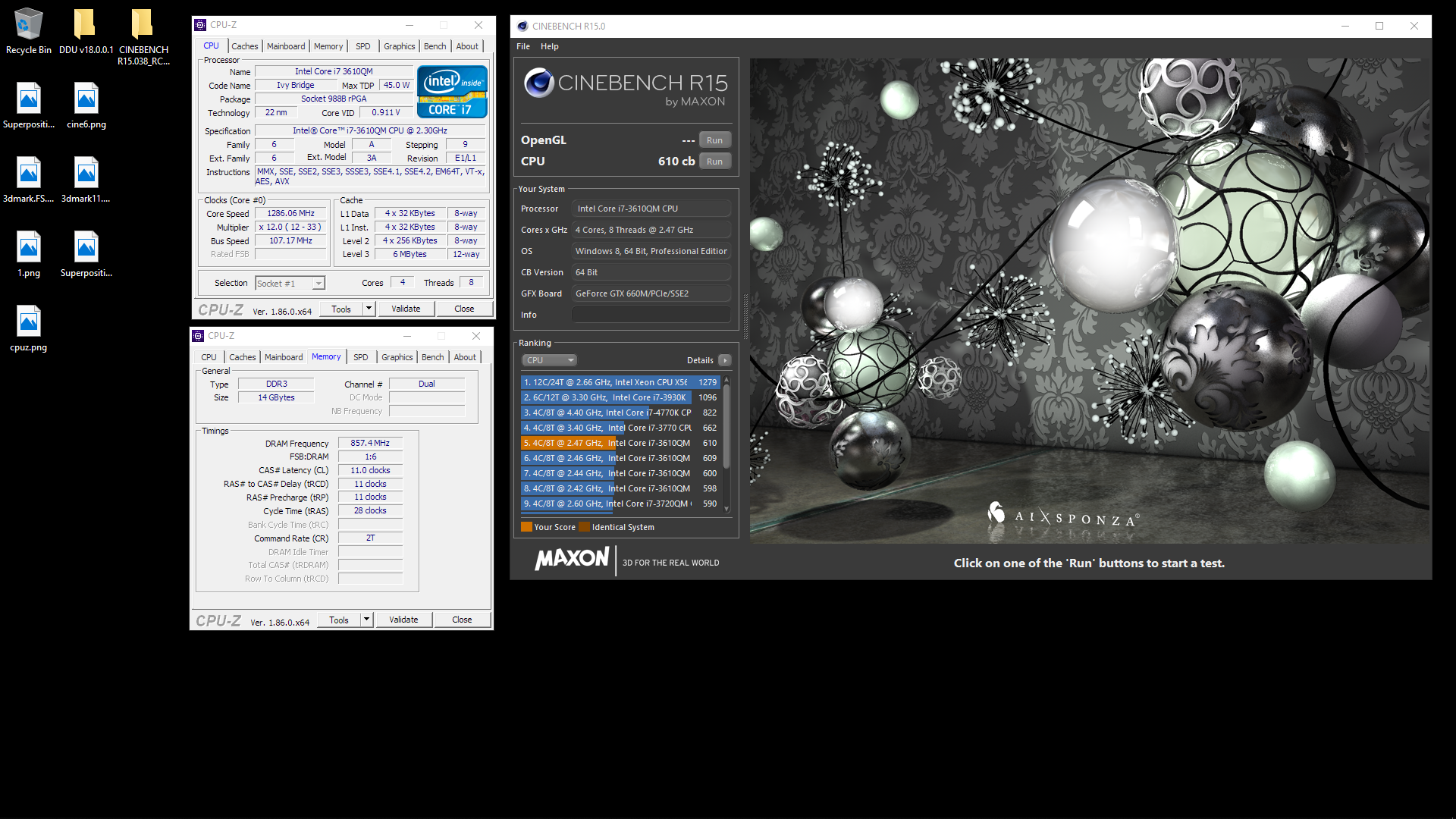Click the ranking list vertical scrollbar
This screenshot has height=819, width=1456.
point(726,425)
